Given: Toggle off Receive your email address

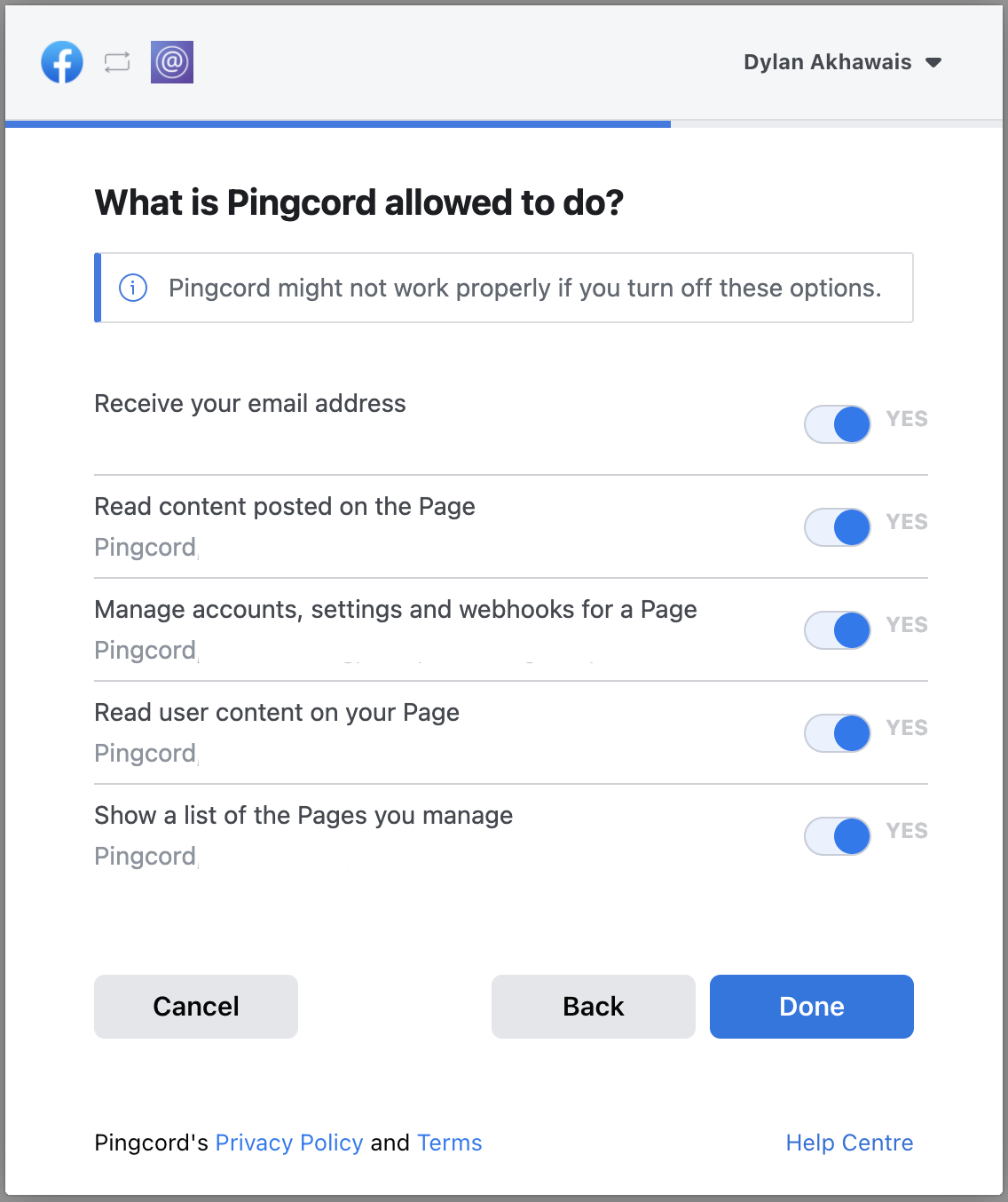Looking at the screenshot, I should [x=838, y=424].
